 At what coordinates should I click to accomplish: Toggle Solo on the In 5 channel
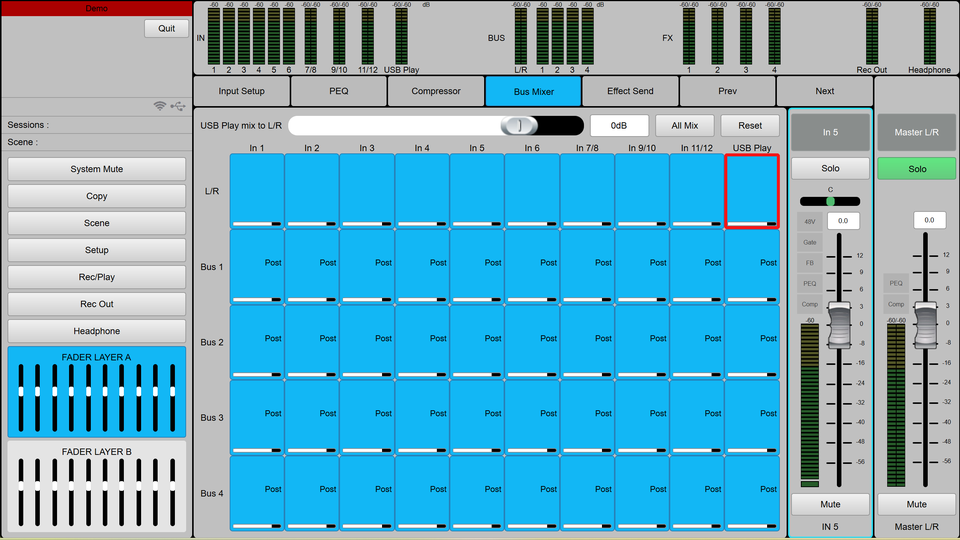coord(830,168)
